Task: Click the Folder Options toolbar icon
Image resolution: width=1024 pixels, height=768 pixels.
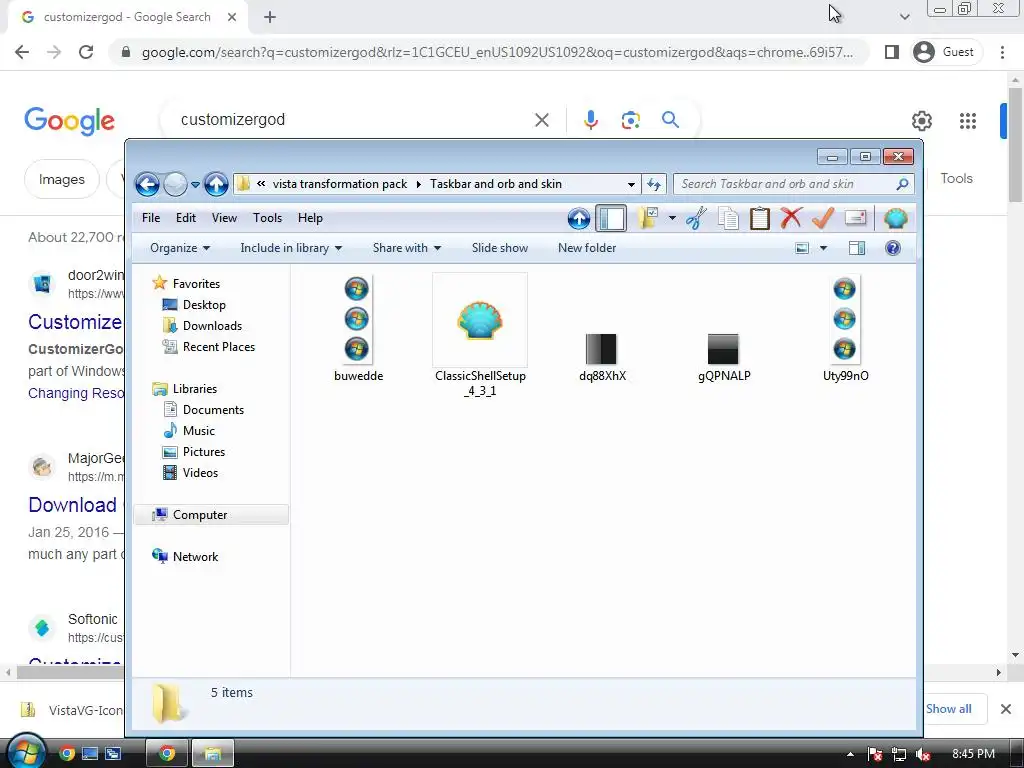Action: click(x=648, y=218)
